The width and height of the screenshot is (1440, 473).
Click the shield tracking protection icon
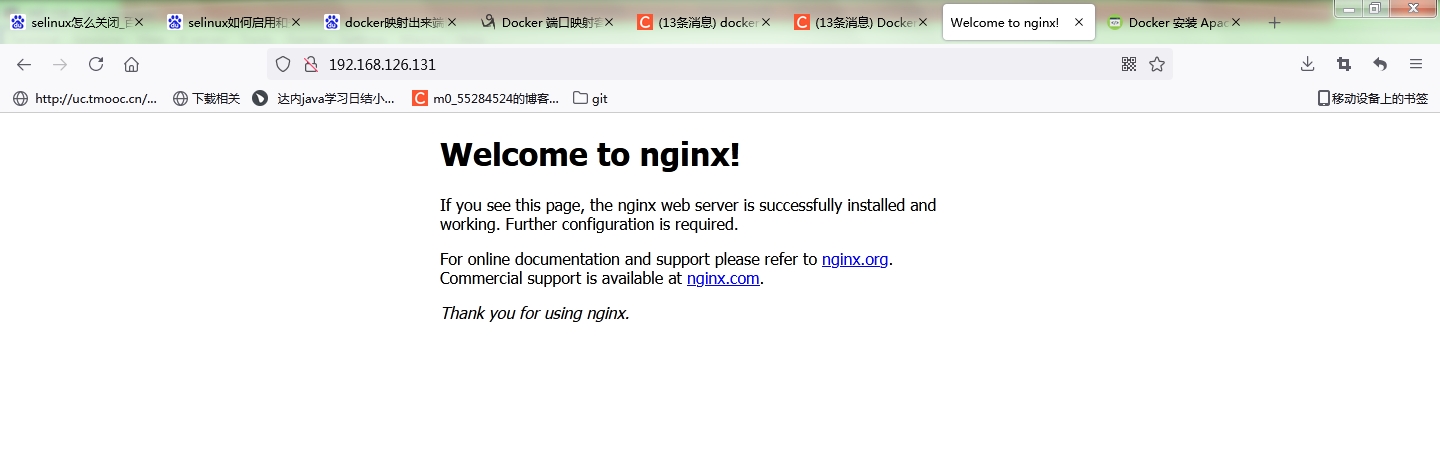283,64
